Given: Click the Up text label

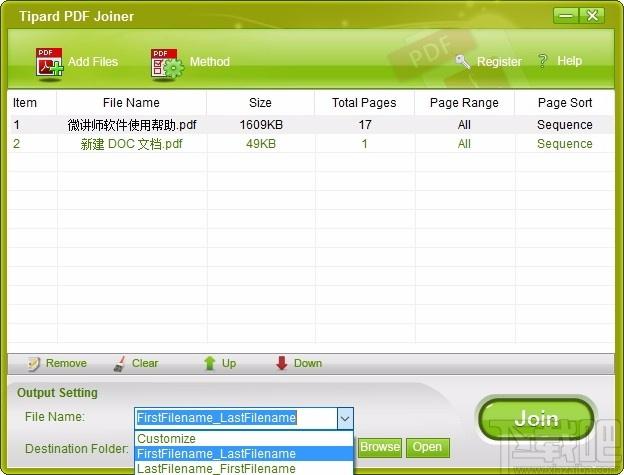Looking at the screenshot, I should coord(229,363).
